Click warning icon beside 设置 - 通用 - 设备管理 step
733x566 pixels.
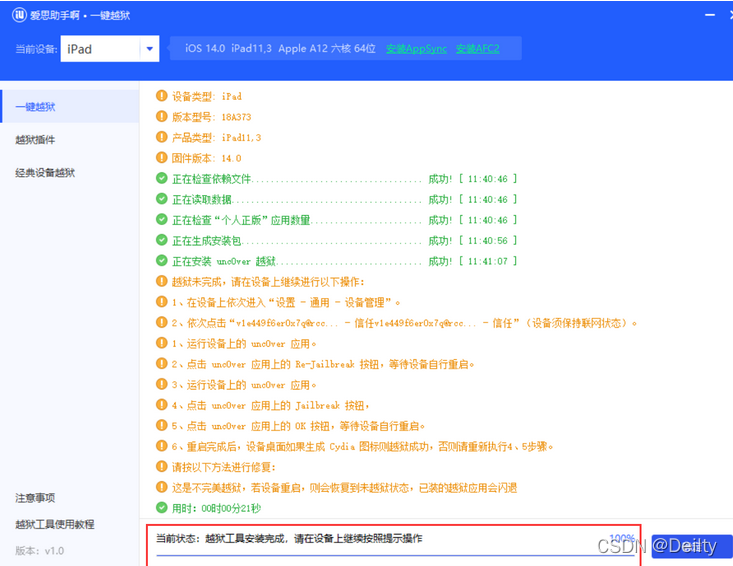pos(162,301)
